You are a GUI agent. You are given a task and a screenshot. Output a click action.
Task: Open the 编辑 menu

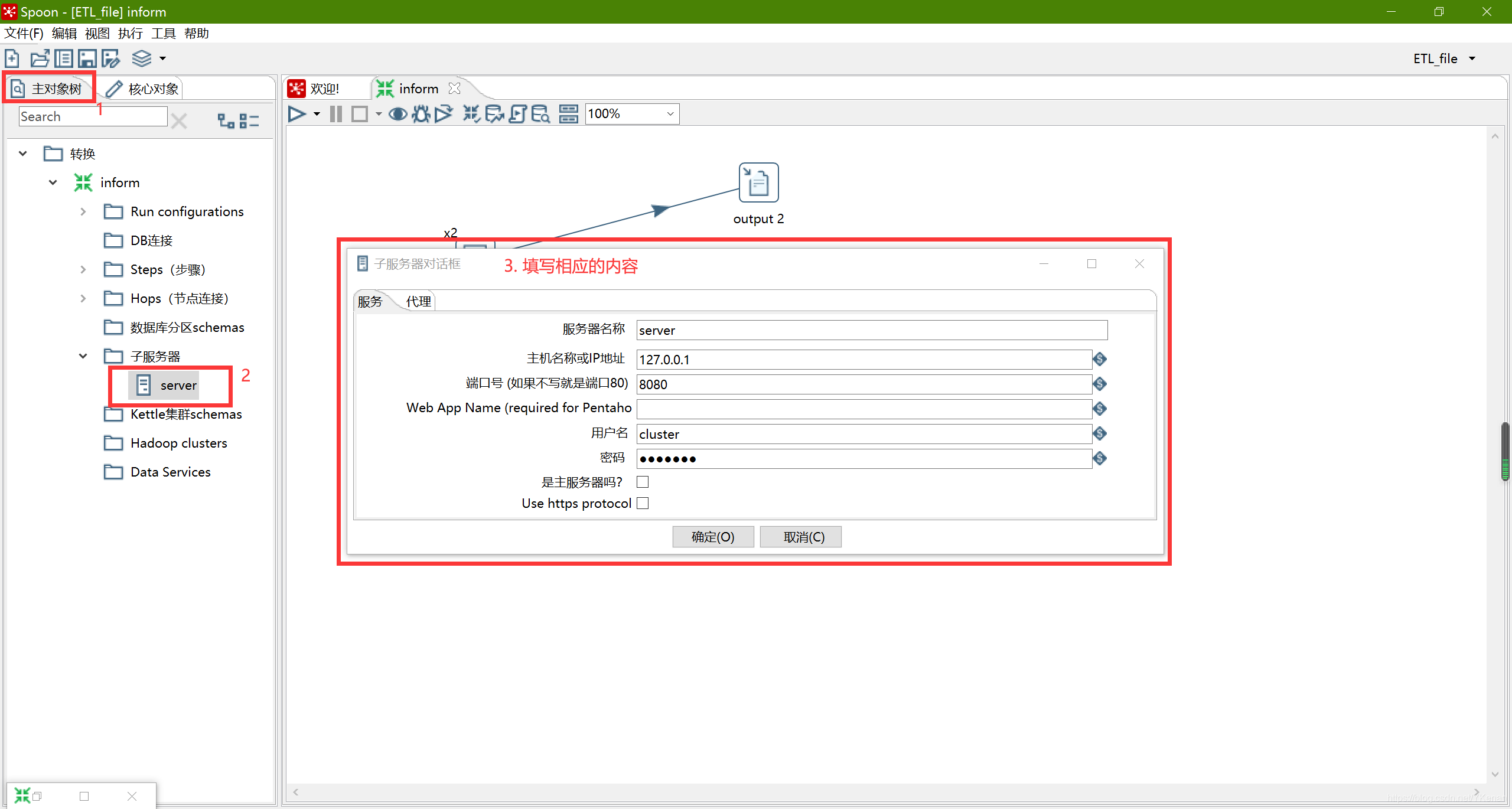(x=64, y=33)
